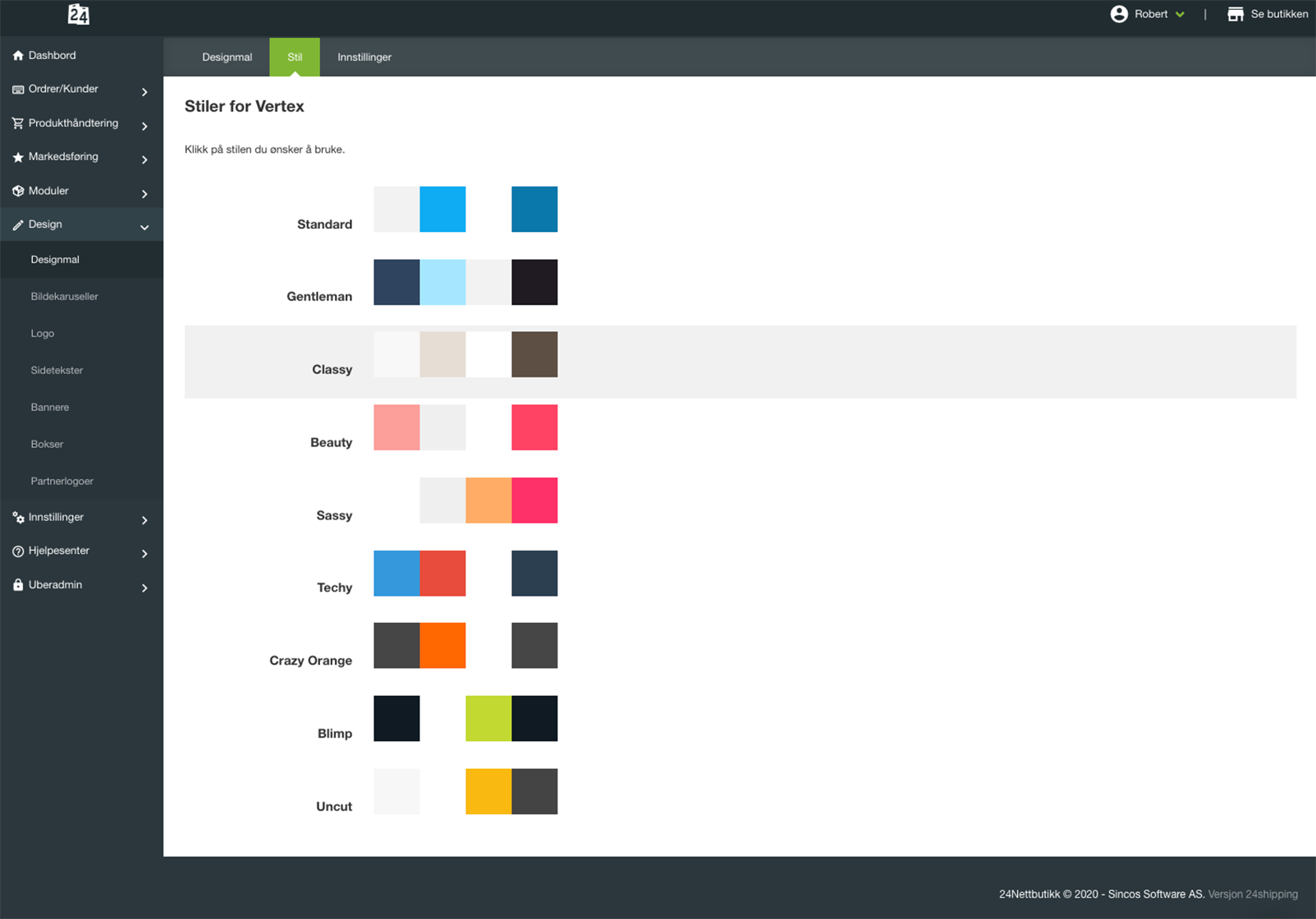Open the Robert user dropdown arrow
This screenshot has width=1316, height=919.
[x=1180, y=15]
